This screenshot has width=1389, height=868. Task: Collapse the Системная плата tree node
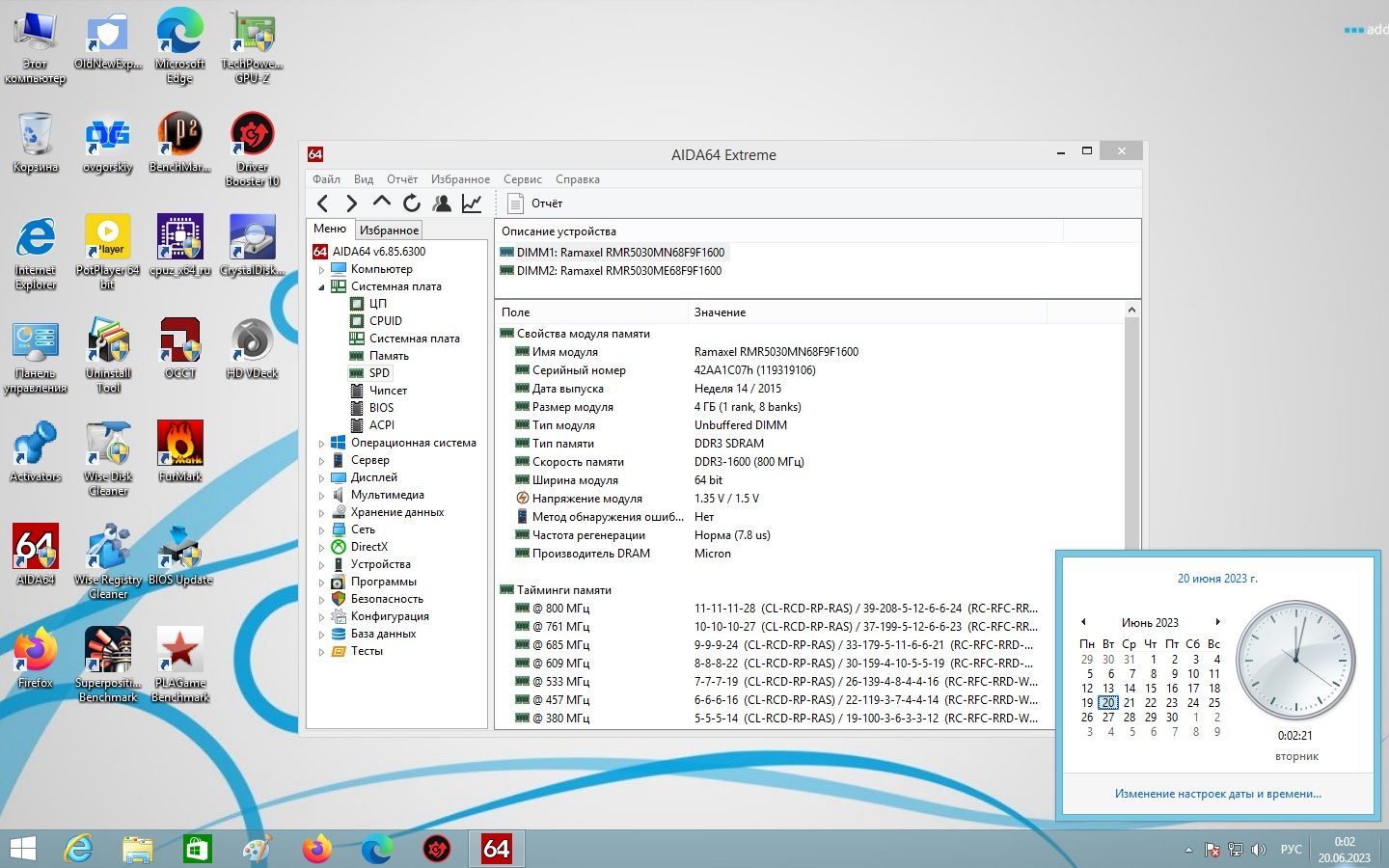click(322, 287)
